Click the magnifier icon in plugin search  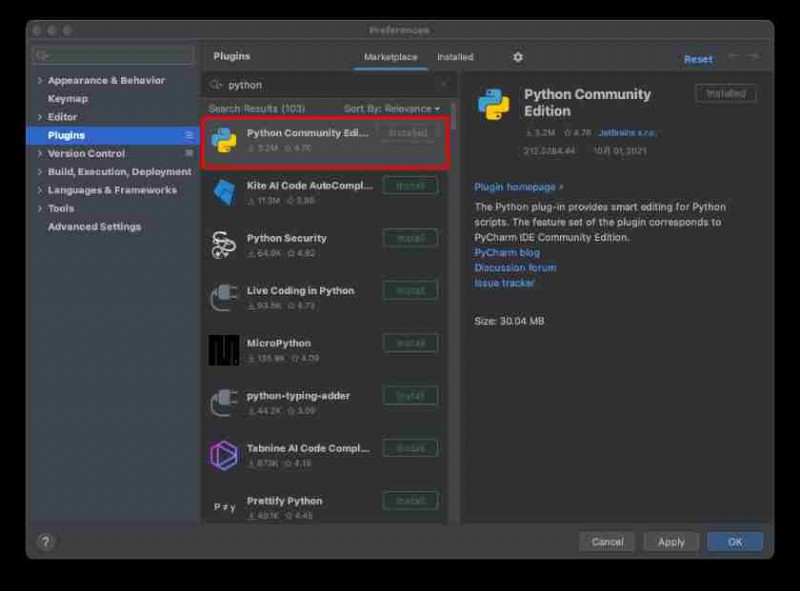point(216,85)
